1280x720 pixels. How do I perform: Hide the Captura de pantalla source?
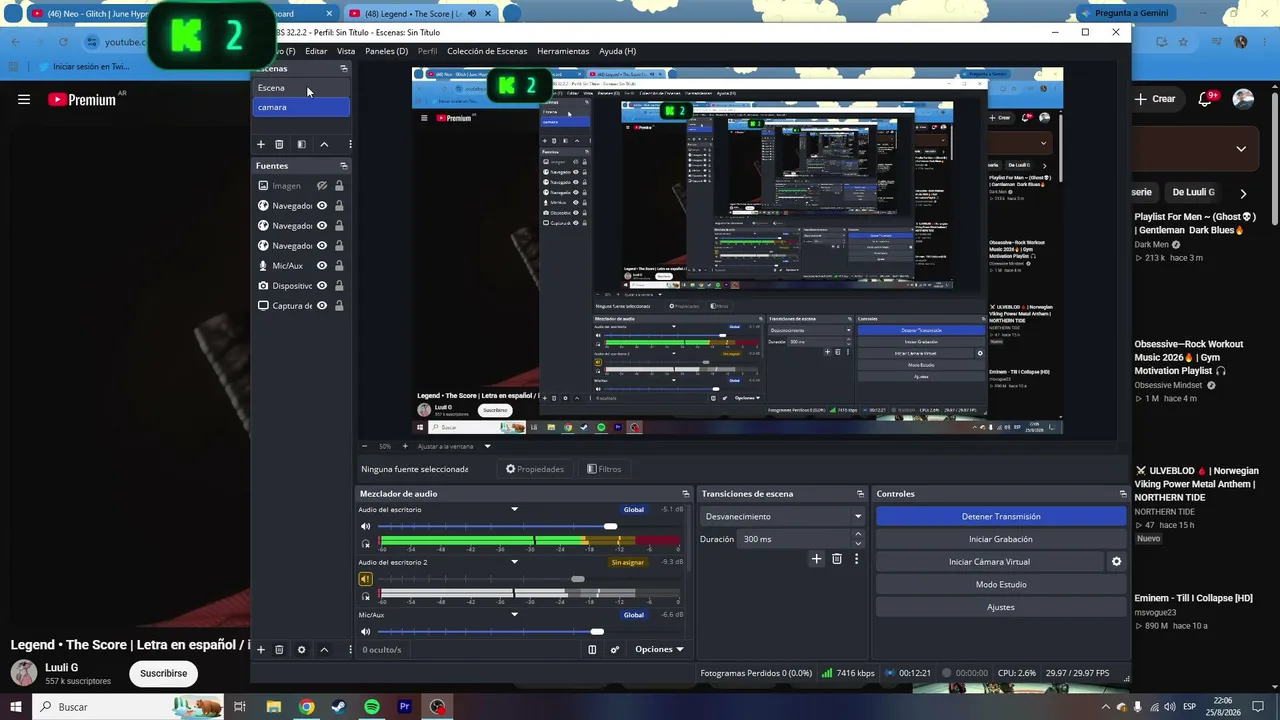pos(322,306)
